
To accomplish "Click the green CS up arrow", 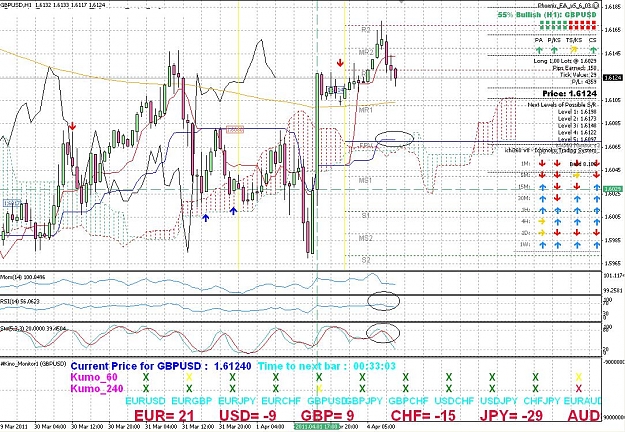I will [594, 50].
